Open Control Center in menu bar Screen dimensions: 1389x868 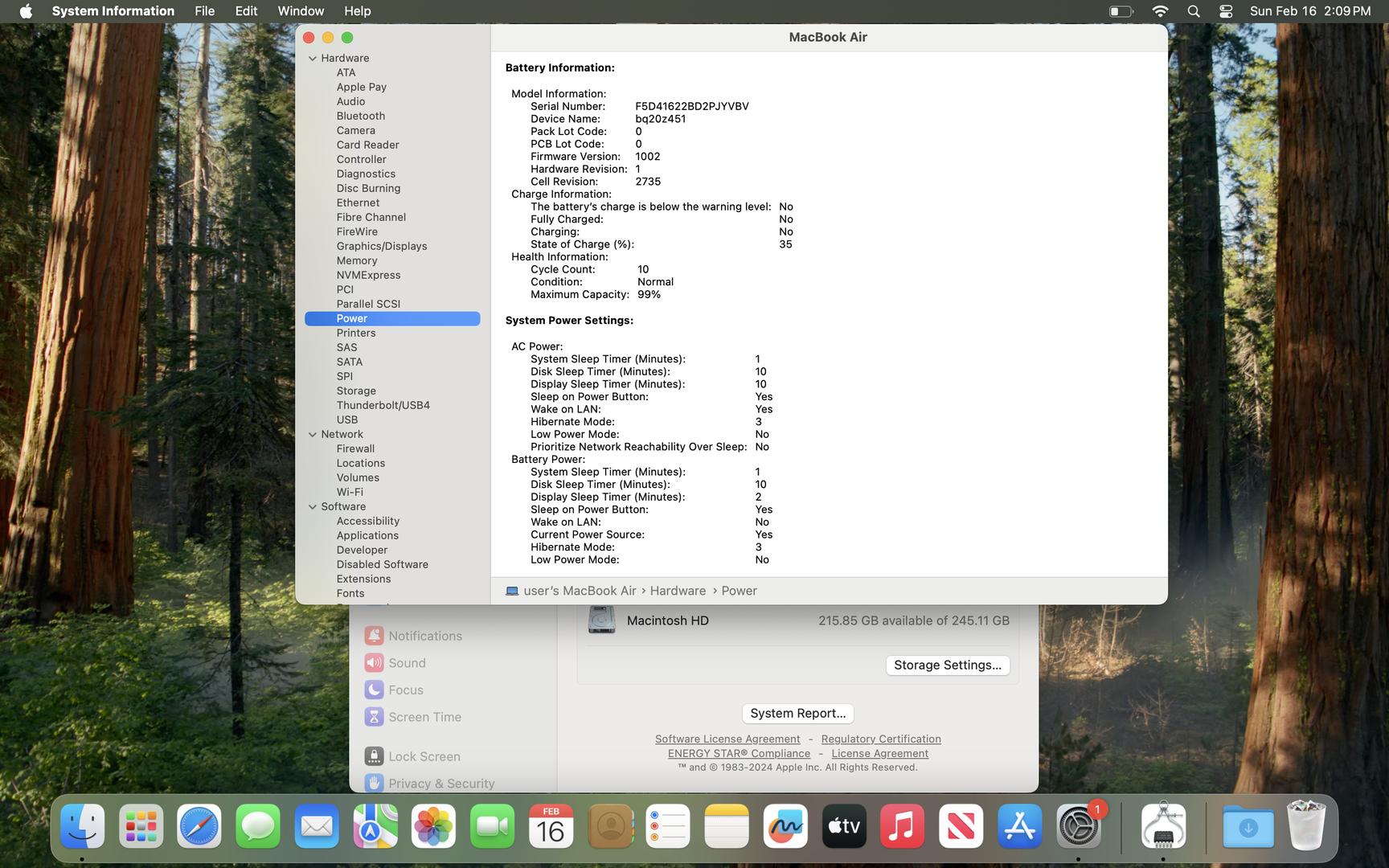1226,11
